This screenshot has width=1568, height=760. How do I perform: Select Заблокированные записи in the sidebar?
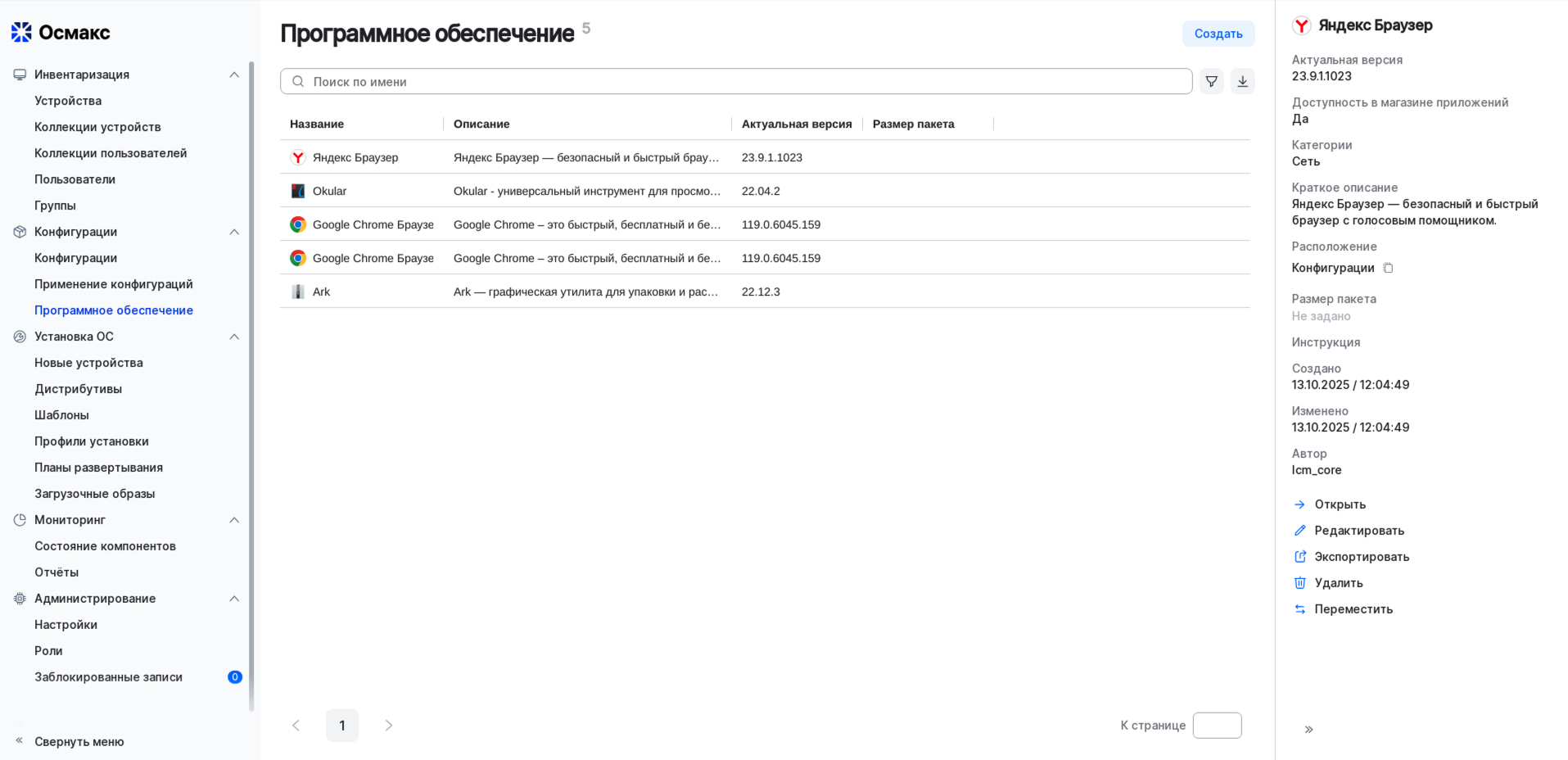108,676
